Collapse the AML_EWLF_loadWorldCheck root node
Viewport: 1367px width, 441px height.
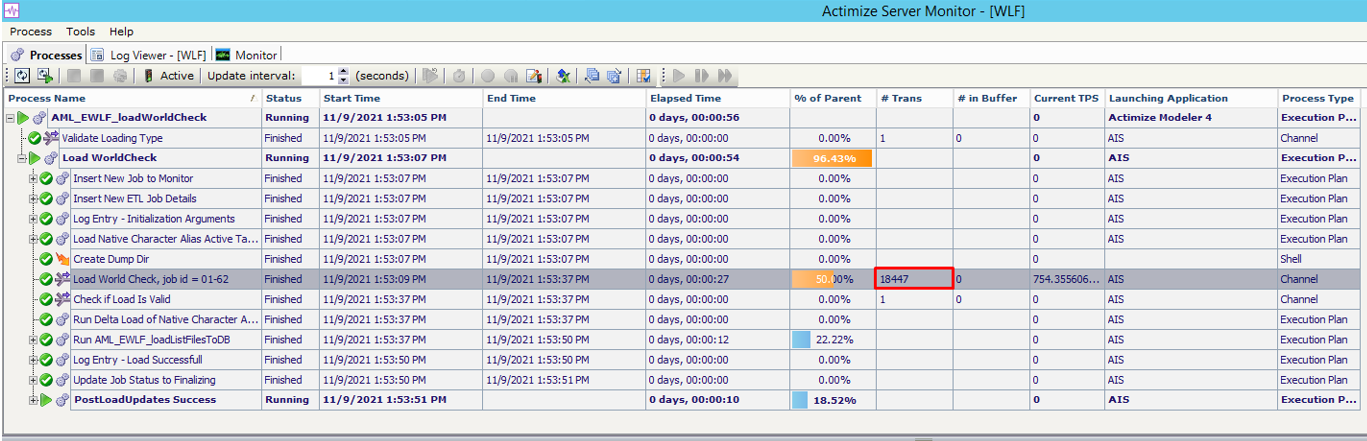(x=11, y=118)
